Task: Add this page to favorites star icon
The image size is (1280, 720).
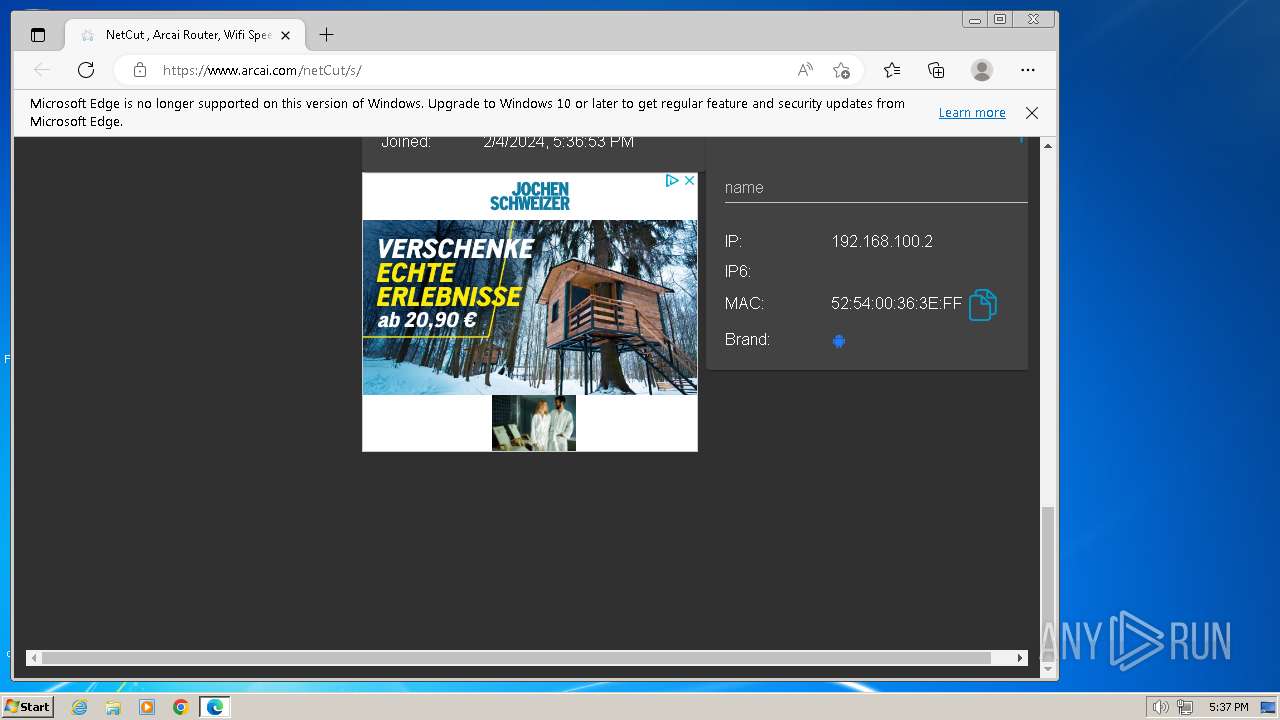Action: pos(841,70)
